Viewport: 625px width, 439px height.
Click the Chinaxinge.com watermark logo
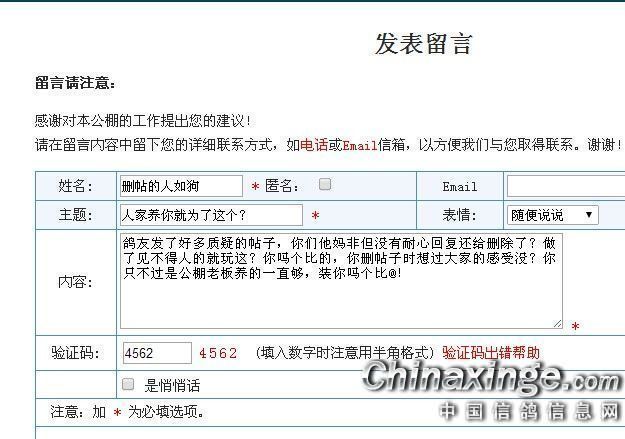492,378
